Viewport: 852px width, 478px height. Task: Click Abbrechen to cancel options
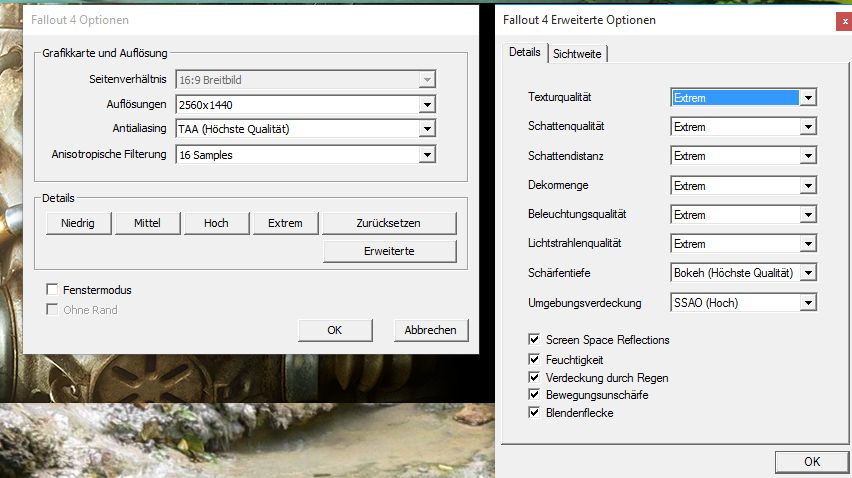click(430, 330)
